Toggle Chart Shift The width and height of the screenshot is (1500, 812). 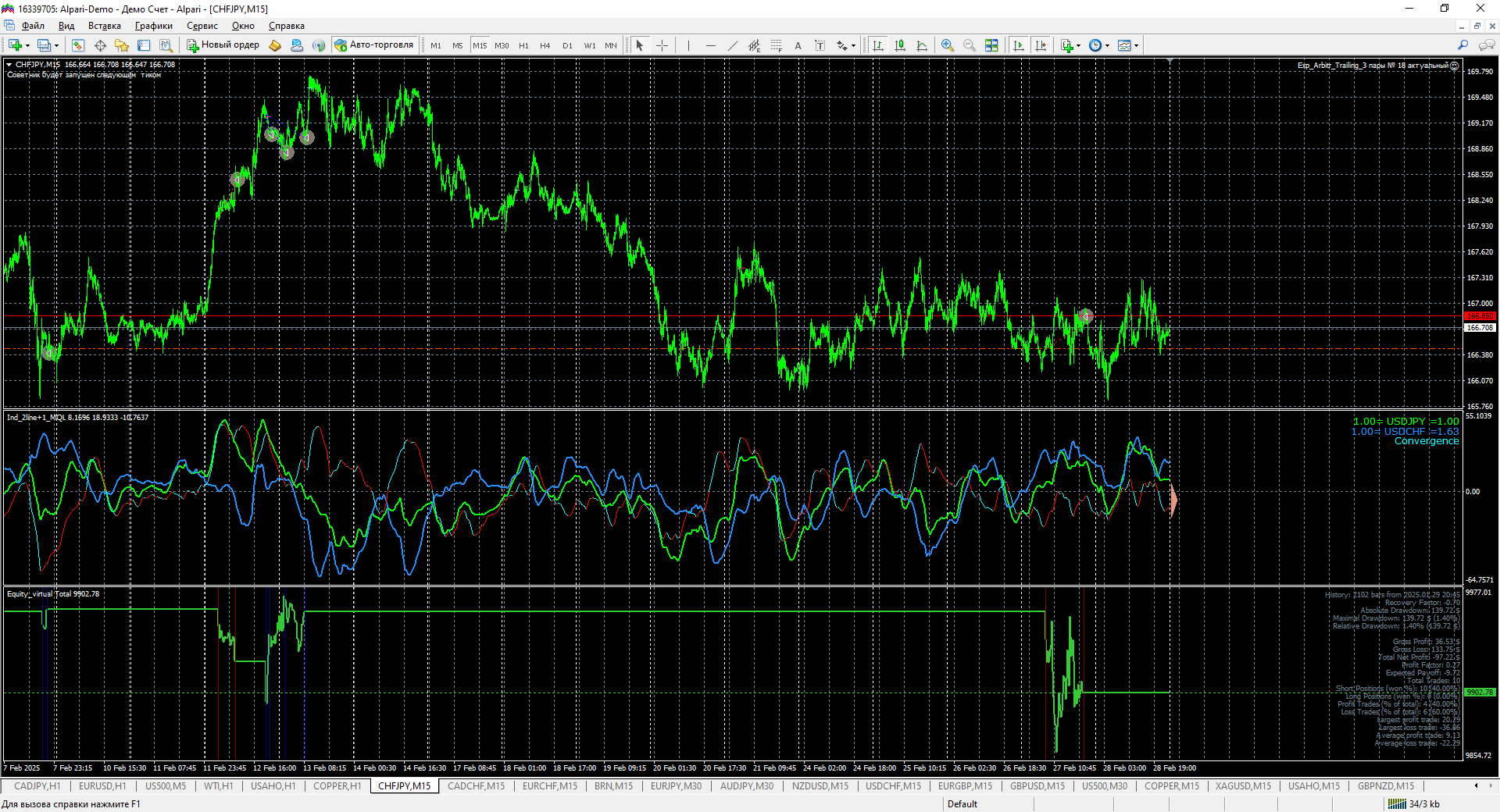click(1041, 45)
